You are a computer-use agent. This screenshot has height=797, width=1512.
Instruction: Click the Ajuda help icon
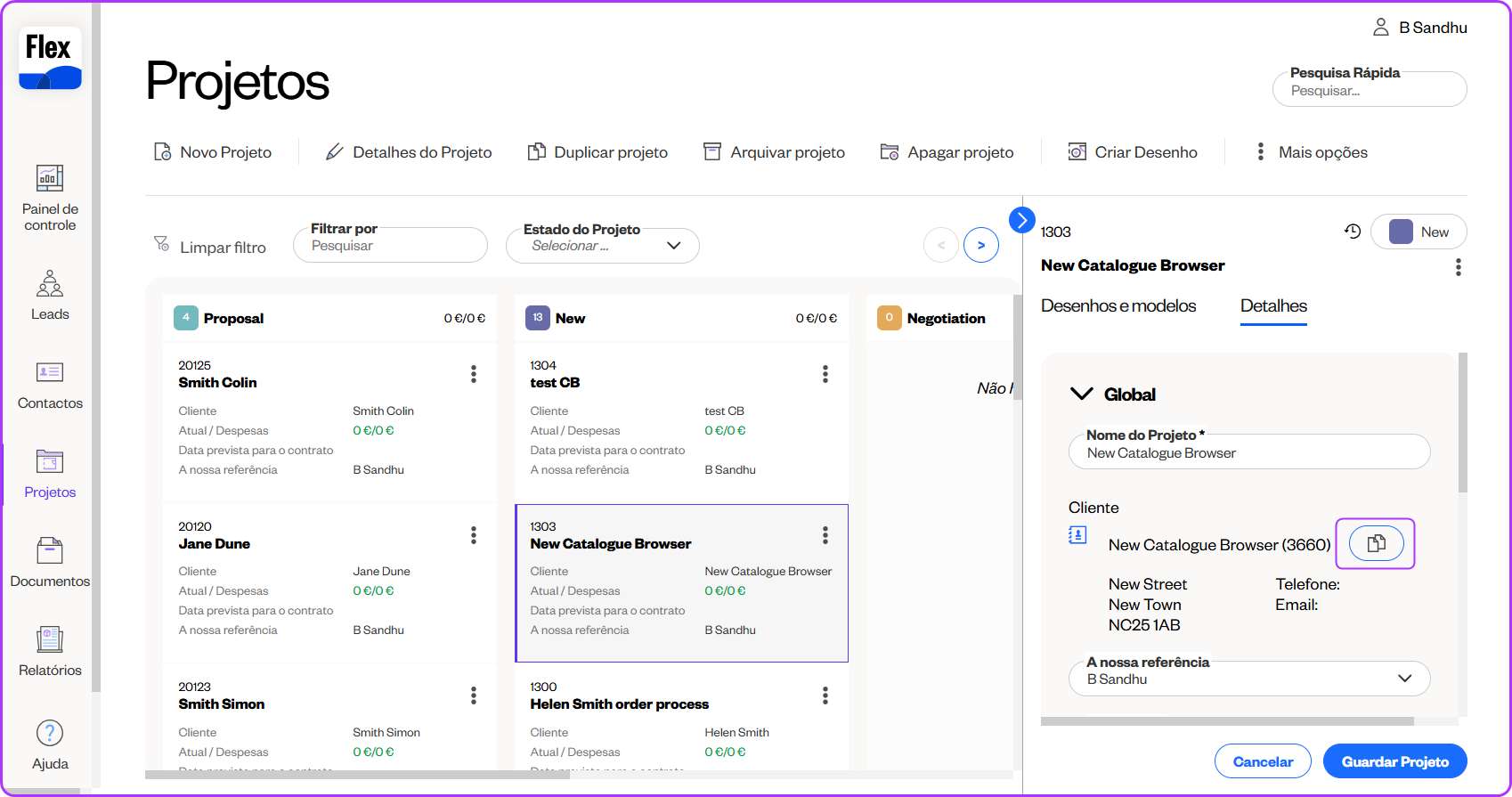[50, 734]
